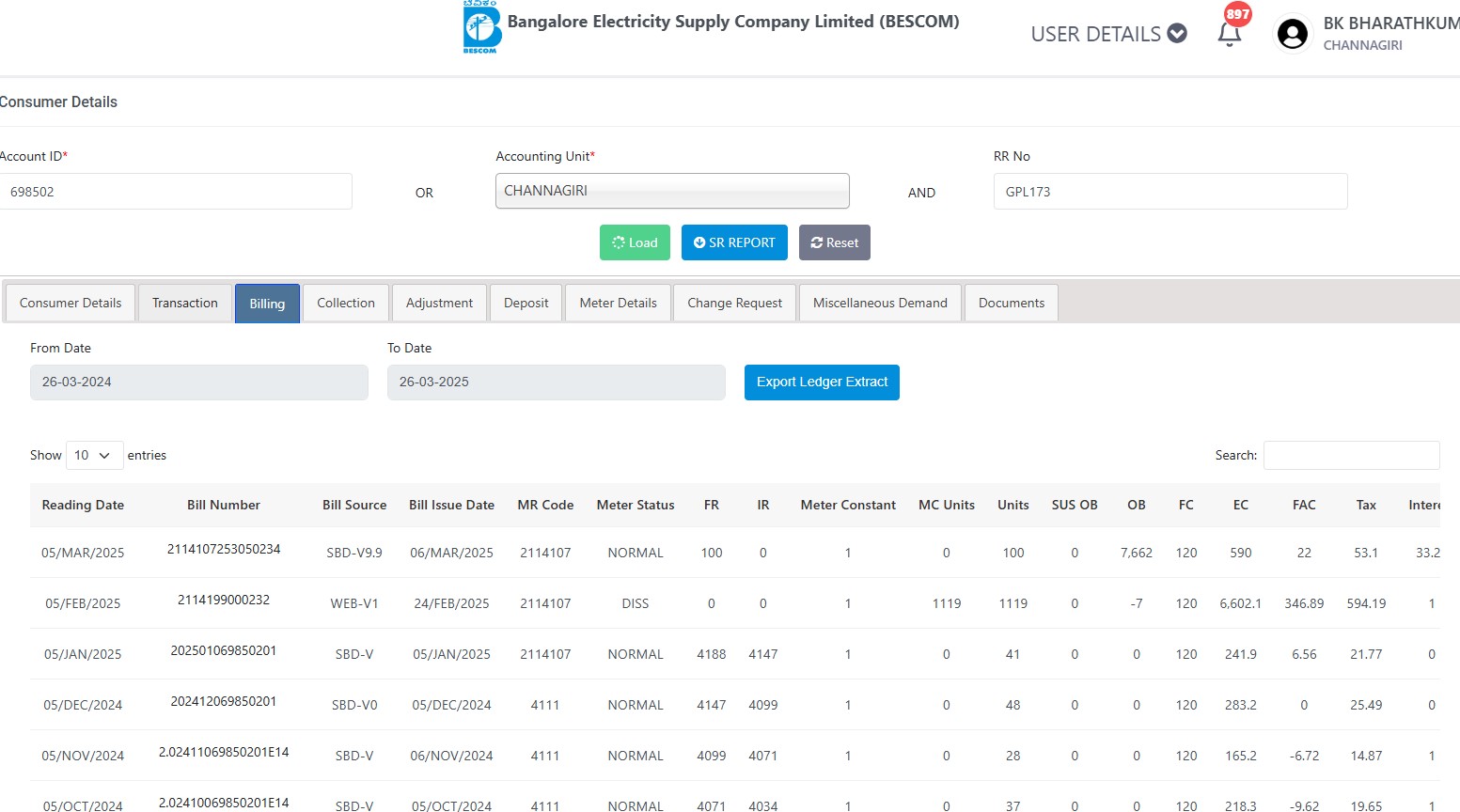
Task: Click the table Search box
Action: point(1351,455)
